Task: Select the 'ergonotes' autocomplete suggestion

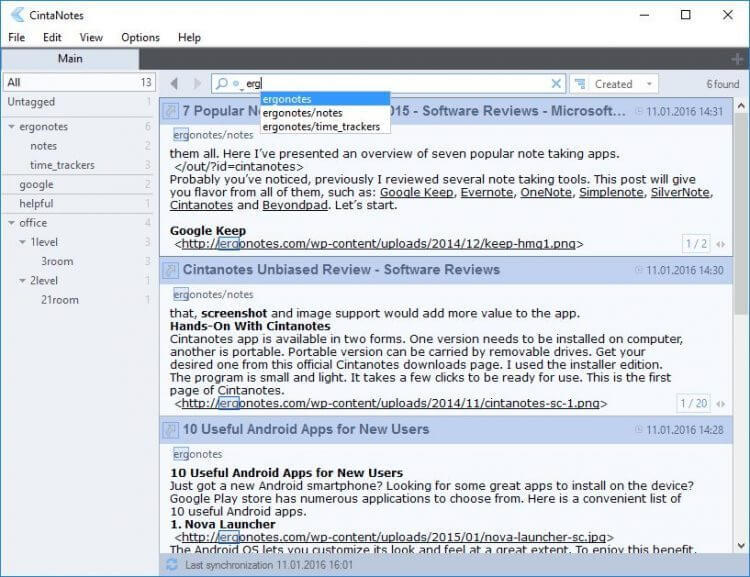Action: pyautogui.click(x=325, y=99)
